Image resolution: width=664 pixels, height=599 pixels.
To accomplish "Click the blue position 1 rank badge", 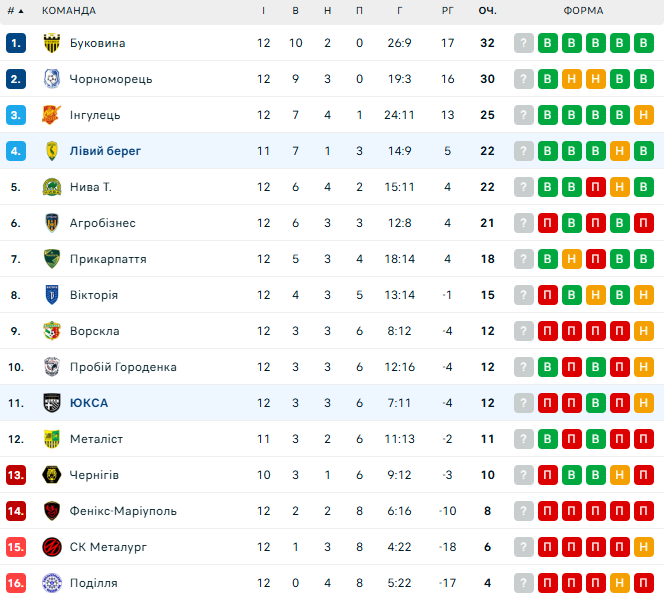I will point(16,43).
